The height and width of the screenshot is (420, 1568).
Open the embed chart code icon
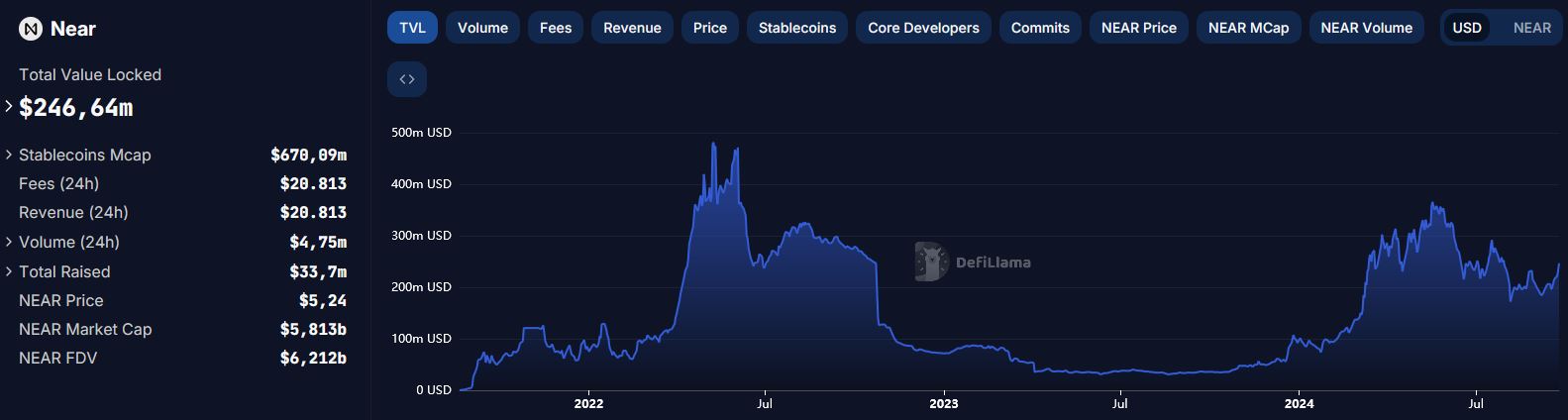pos(407,79)
